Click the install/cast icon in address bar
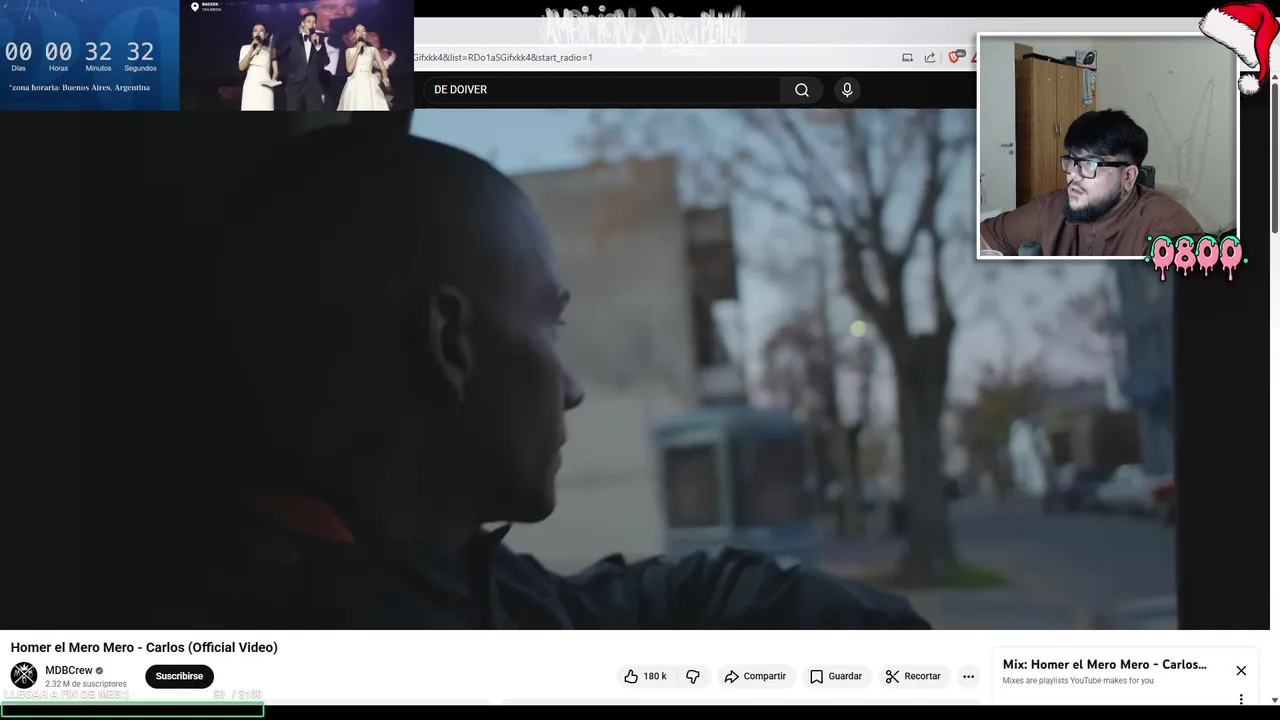 907,57
